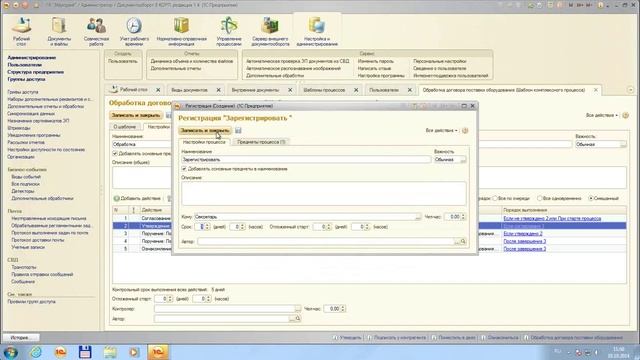Click История button at bottom left

(20, 338)
